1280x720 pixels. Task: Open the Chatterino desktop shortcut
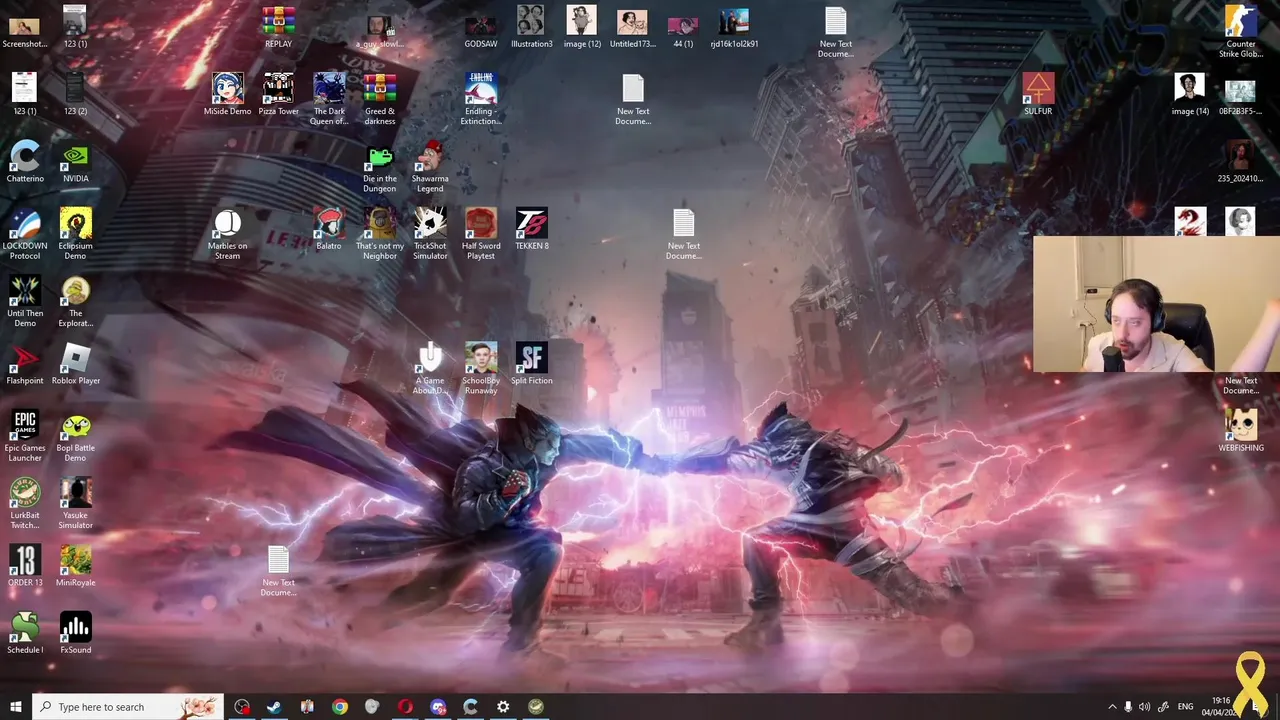pyautogui.click(x=25, y=162)
